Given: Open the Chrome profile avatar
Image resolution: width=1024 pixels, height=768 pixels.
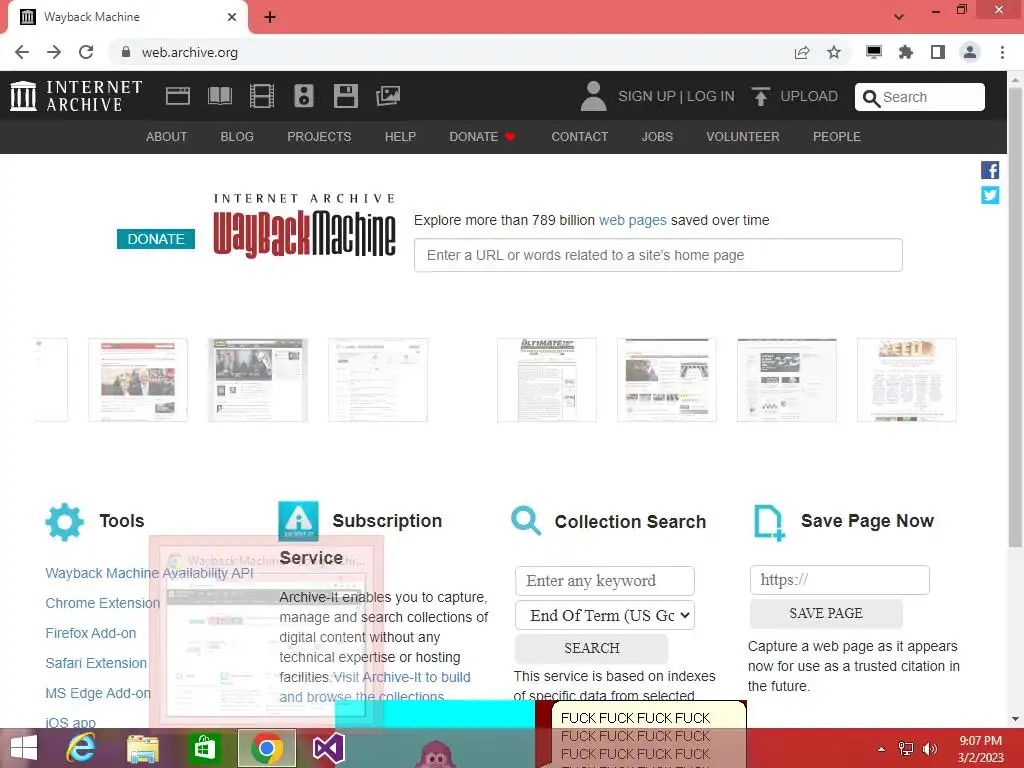Looking at the screenshot, I should point(970,52).
